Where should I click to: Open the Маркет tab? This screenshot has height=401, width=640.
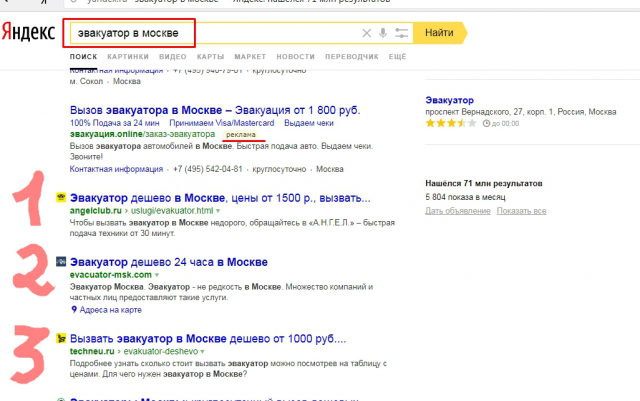pos(250,57)
